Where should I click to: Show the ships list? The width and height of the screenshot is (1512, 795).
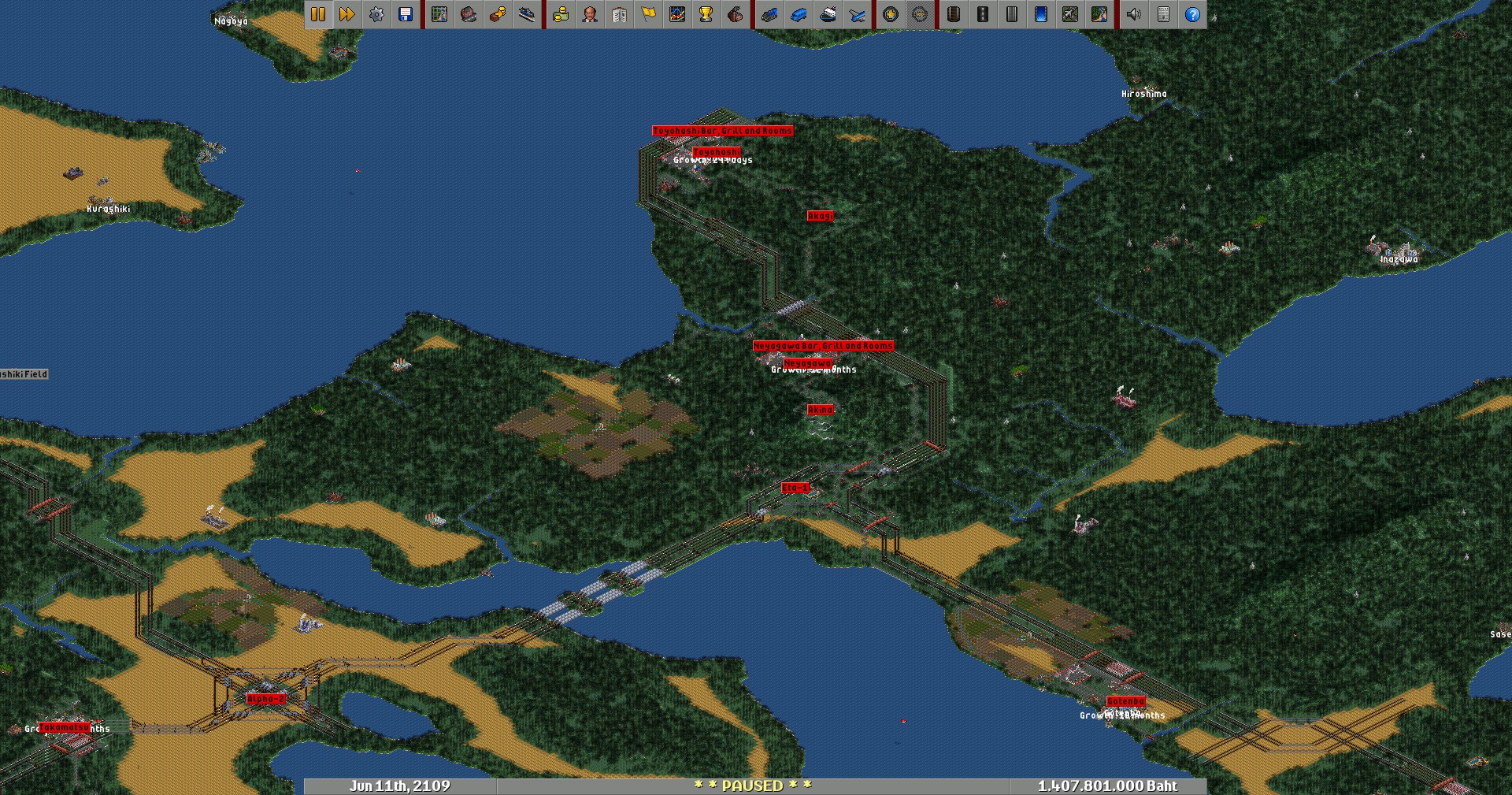[x=828, y=14]
